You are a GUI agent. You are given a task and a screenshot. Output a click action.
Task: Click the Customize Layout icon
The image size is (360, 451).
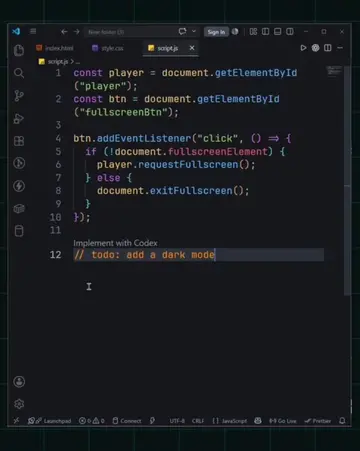253,32
